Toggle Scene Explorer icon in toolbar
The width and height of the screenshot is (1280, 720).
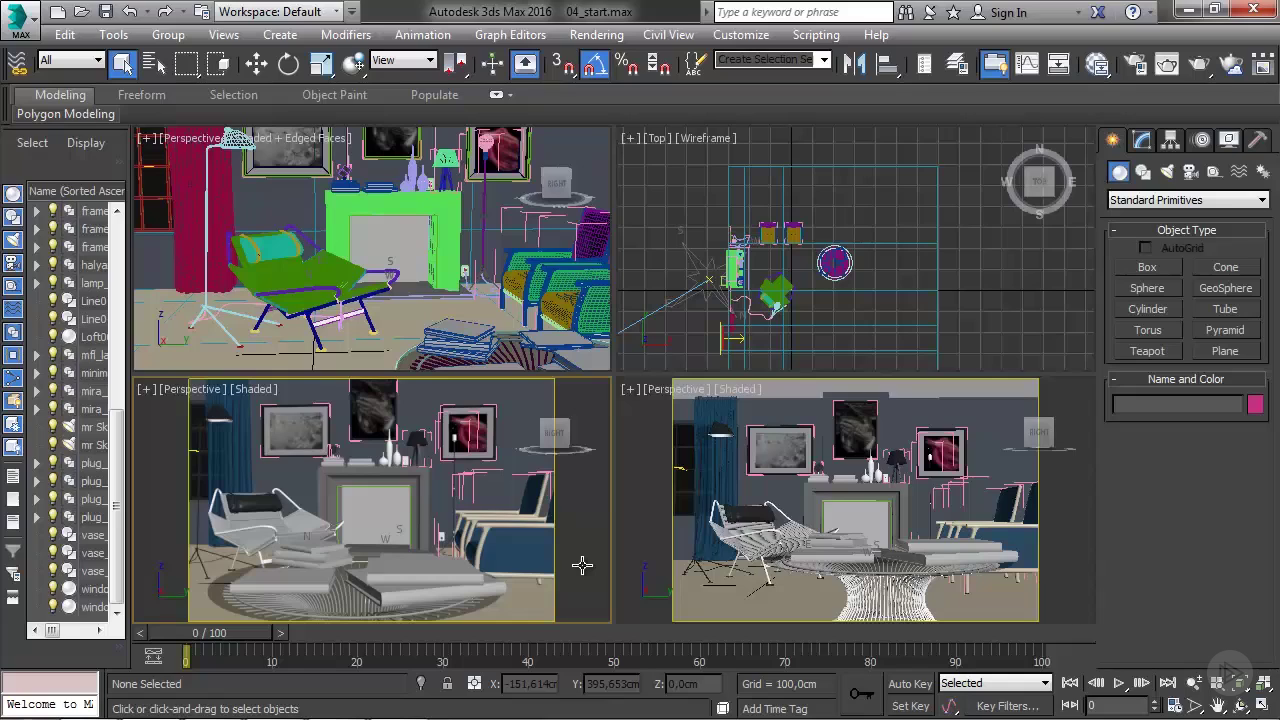(x=924, y=63)
